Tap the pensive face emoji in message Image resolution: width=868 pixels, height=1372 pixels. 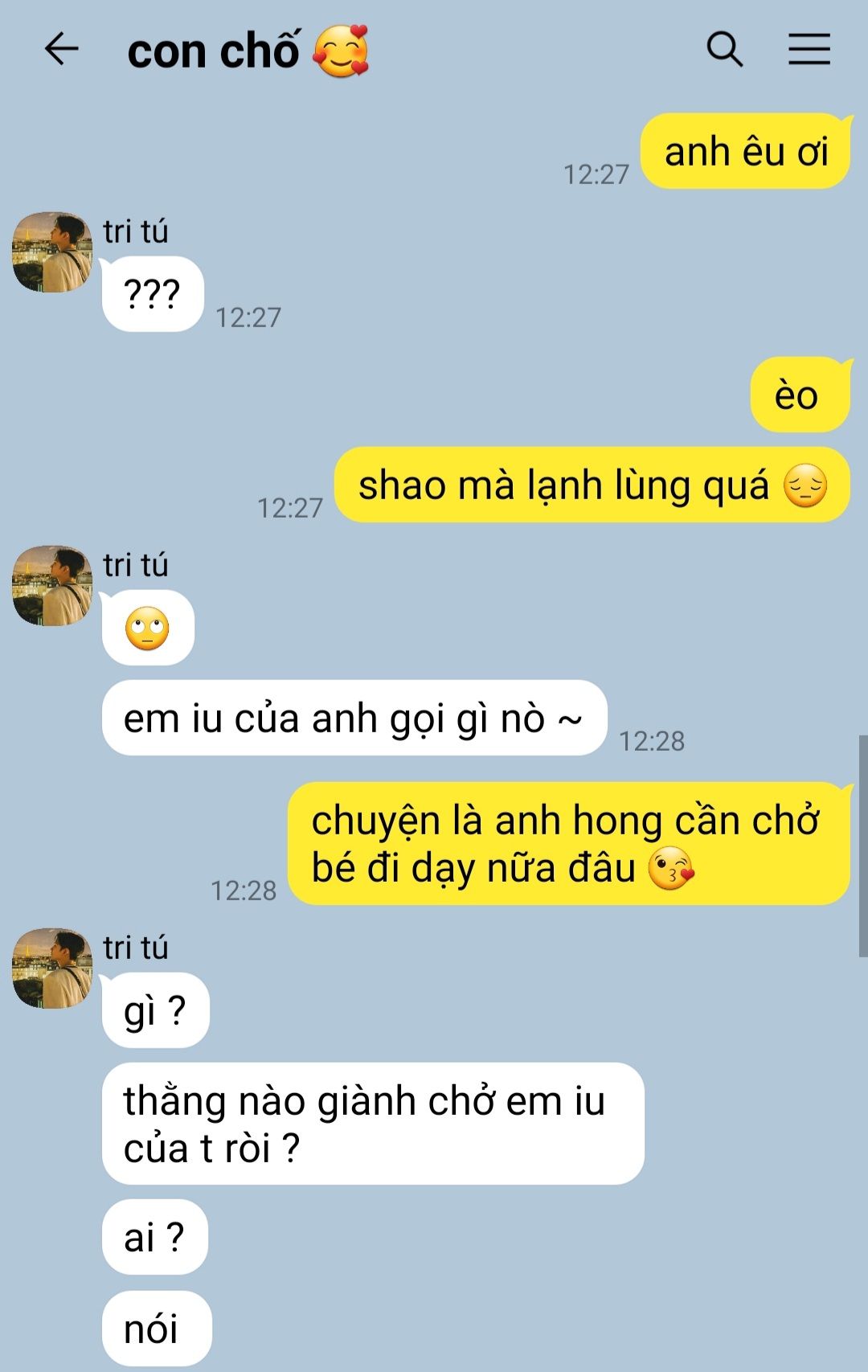pos(805,485)
